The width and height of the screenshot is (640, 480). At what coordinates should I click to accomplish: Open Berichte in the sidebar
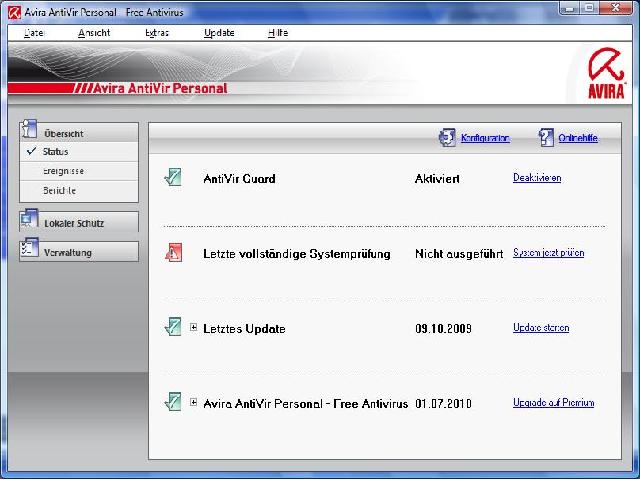(79, 191)
